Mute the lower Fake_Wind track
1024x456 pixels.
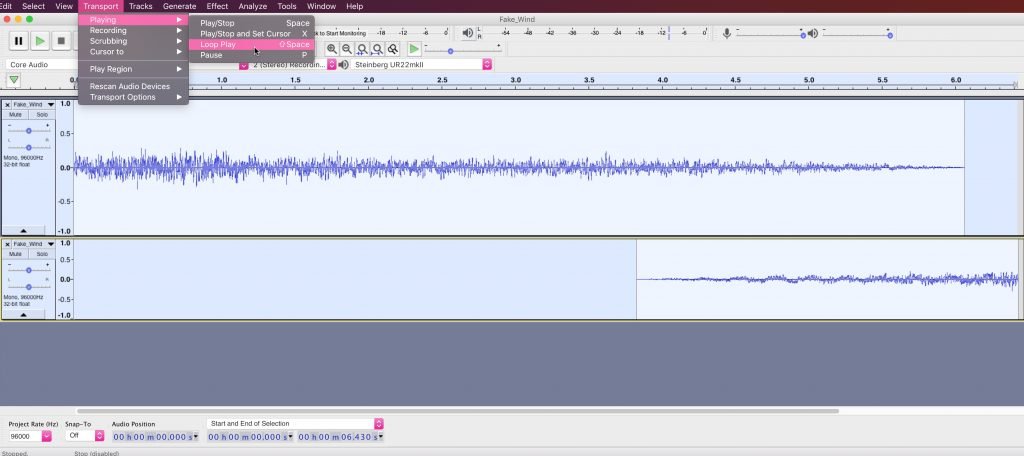pyautogui.click(x=16, y=253)
